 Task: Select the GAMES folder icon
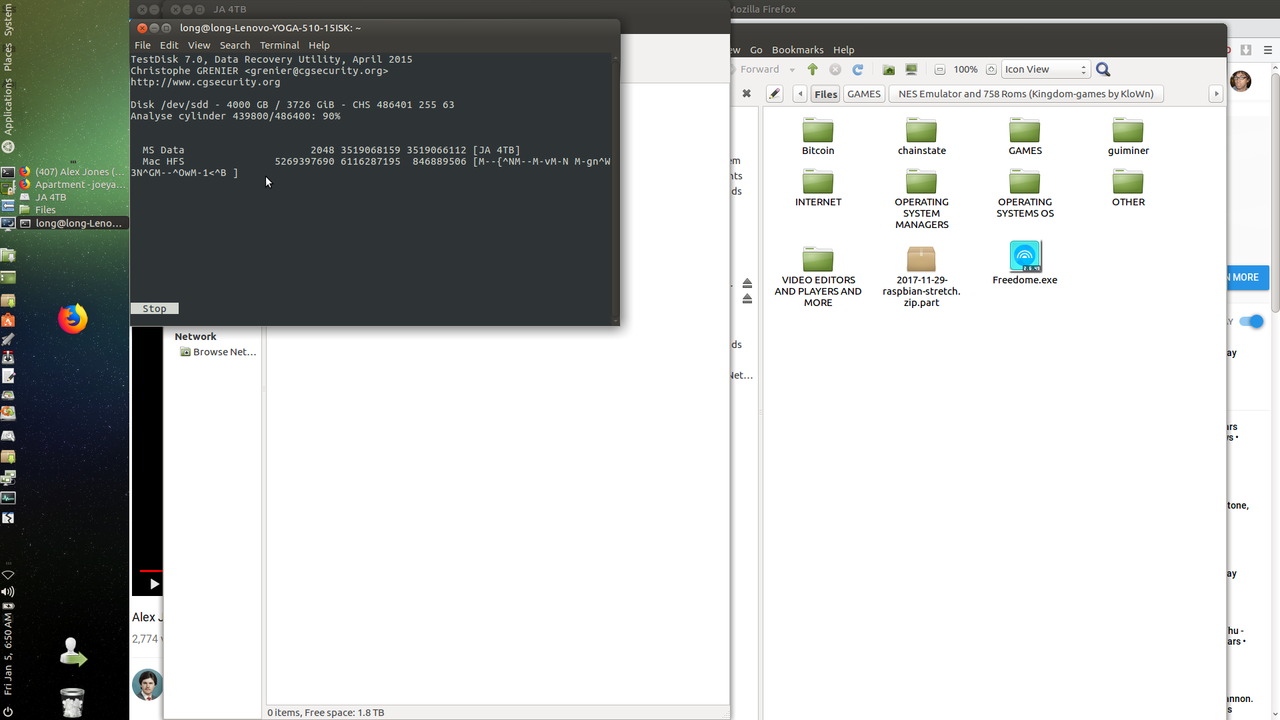[x=1025, y=137]
